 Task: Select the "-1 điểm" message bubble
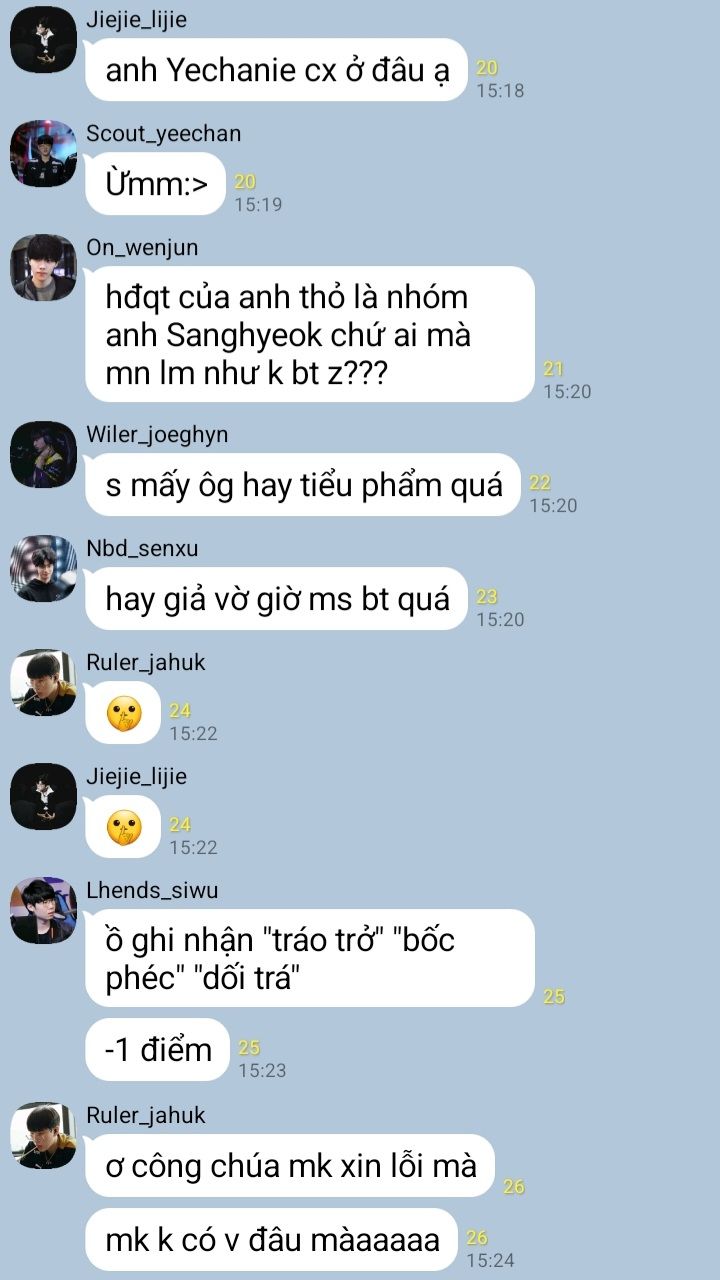tap(158, 1049)
